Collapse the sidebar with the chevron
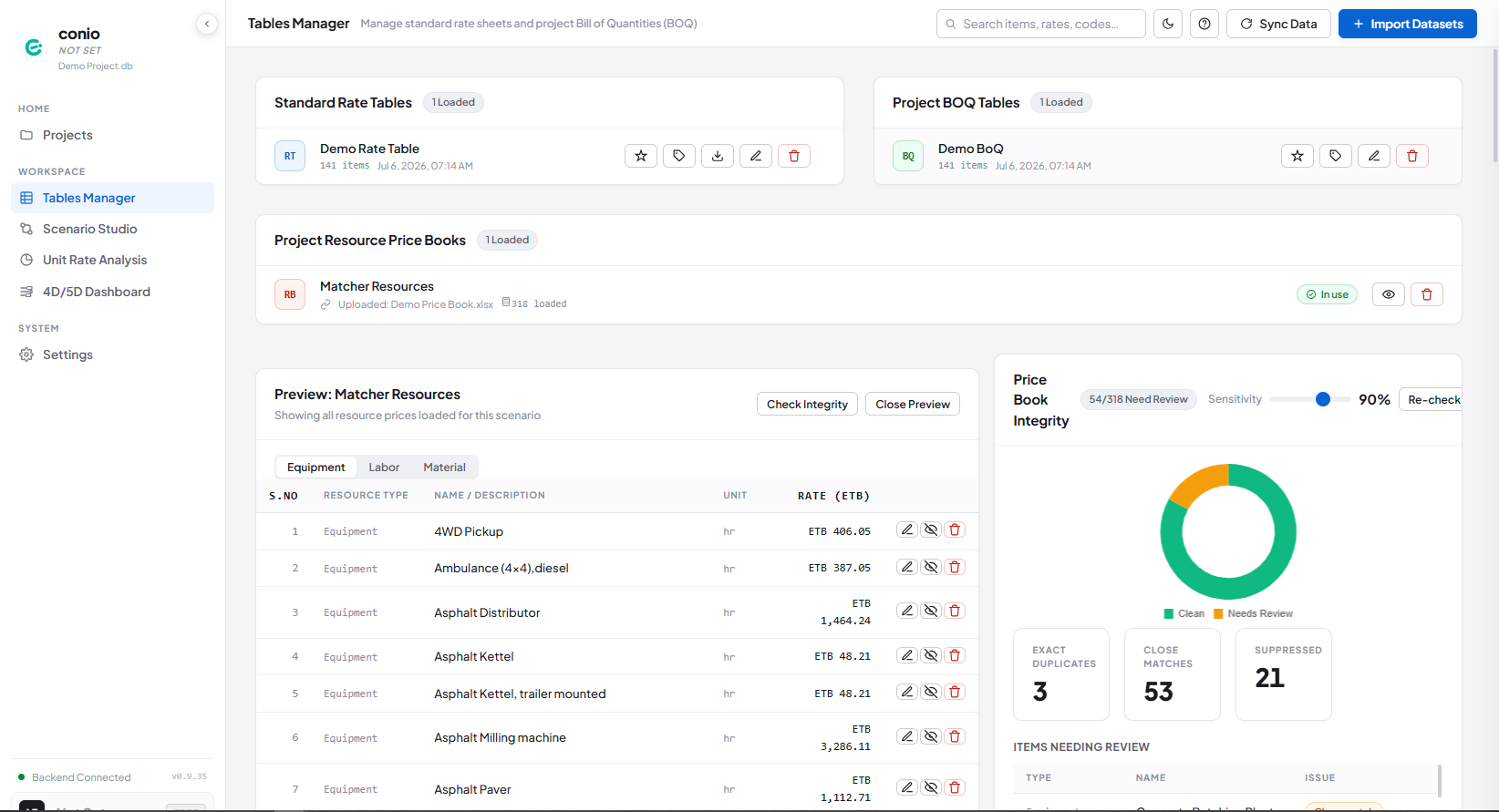The image size is (1499, 812). pyautogui.click(x=207, y=24)
